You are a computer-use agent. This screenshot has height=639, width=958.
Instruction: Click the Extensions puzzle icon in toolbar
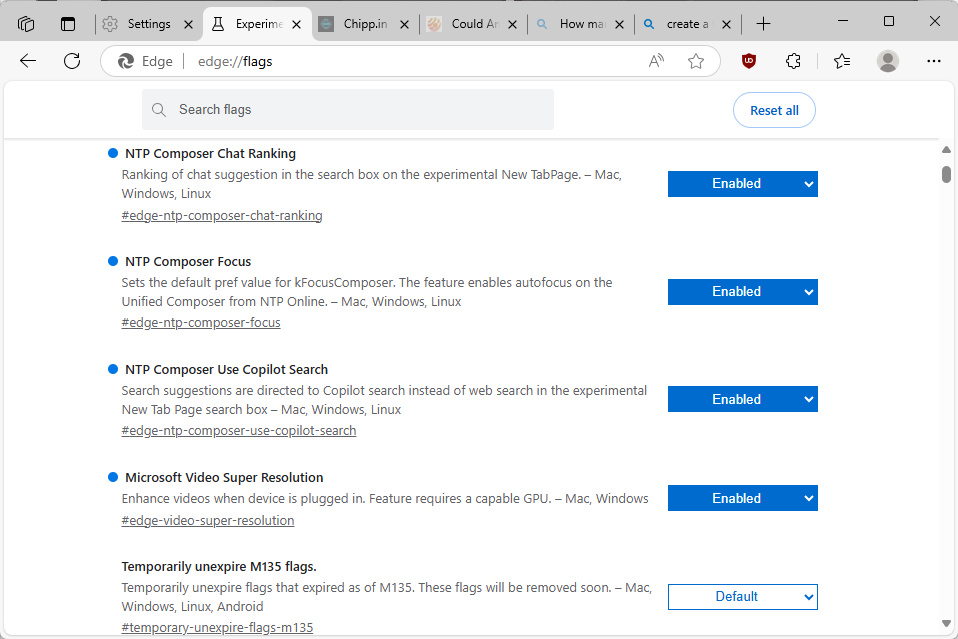(793, 61)
